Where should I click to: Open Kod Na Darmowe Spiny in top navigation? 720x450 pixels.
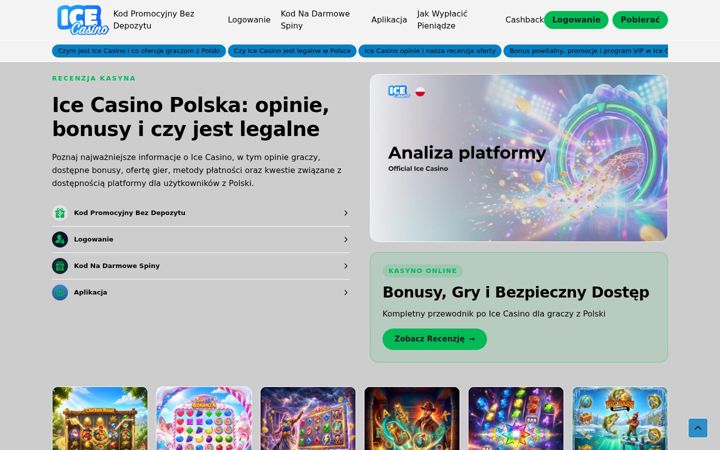315,20
